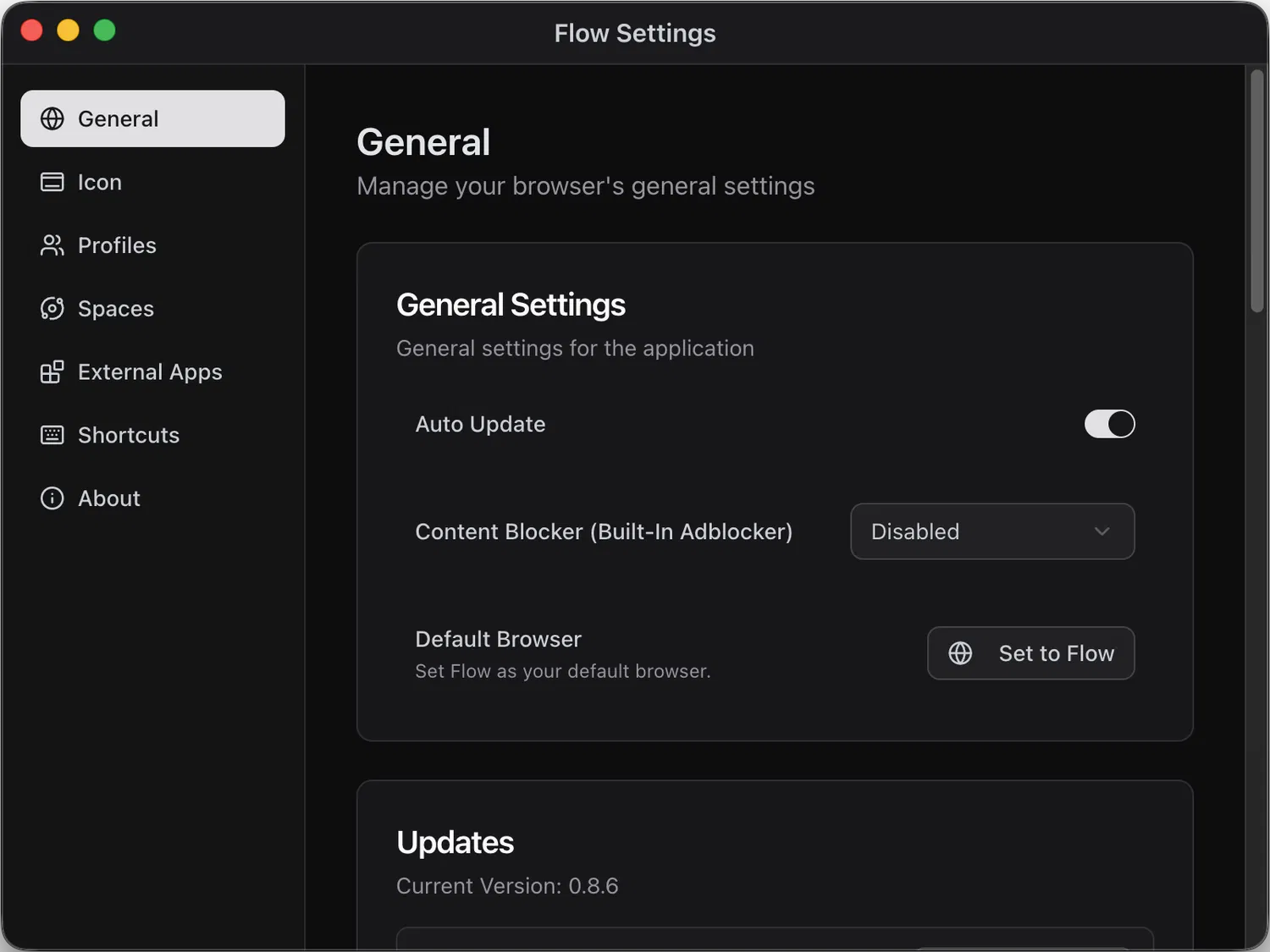The width and height of the screenshot is (1270, 952).
Task: Click the External Apps grid icon
Action: [52, 372]
